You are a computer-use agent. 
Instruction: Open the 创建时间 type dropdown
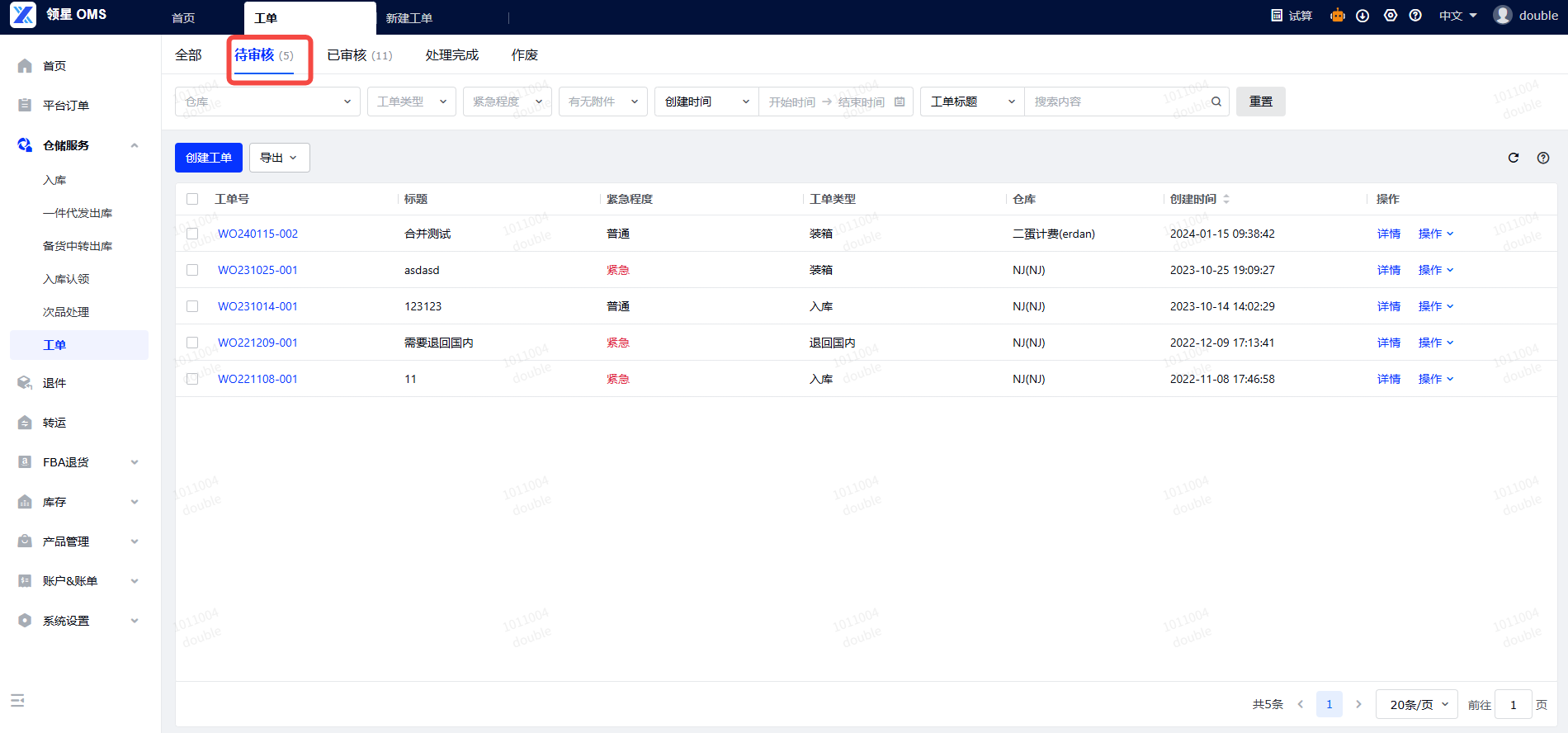[706, 102]
